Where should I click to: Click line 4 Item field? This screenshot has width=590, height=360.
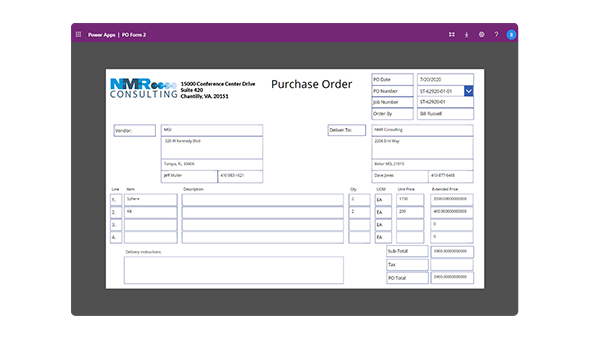point(151,237)
